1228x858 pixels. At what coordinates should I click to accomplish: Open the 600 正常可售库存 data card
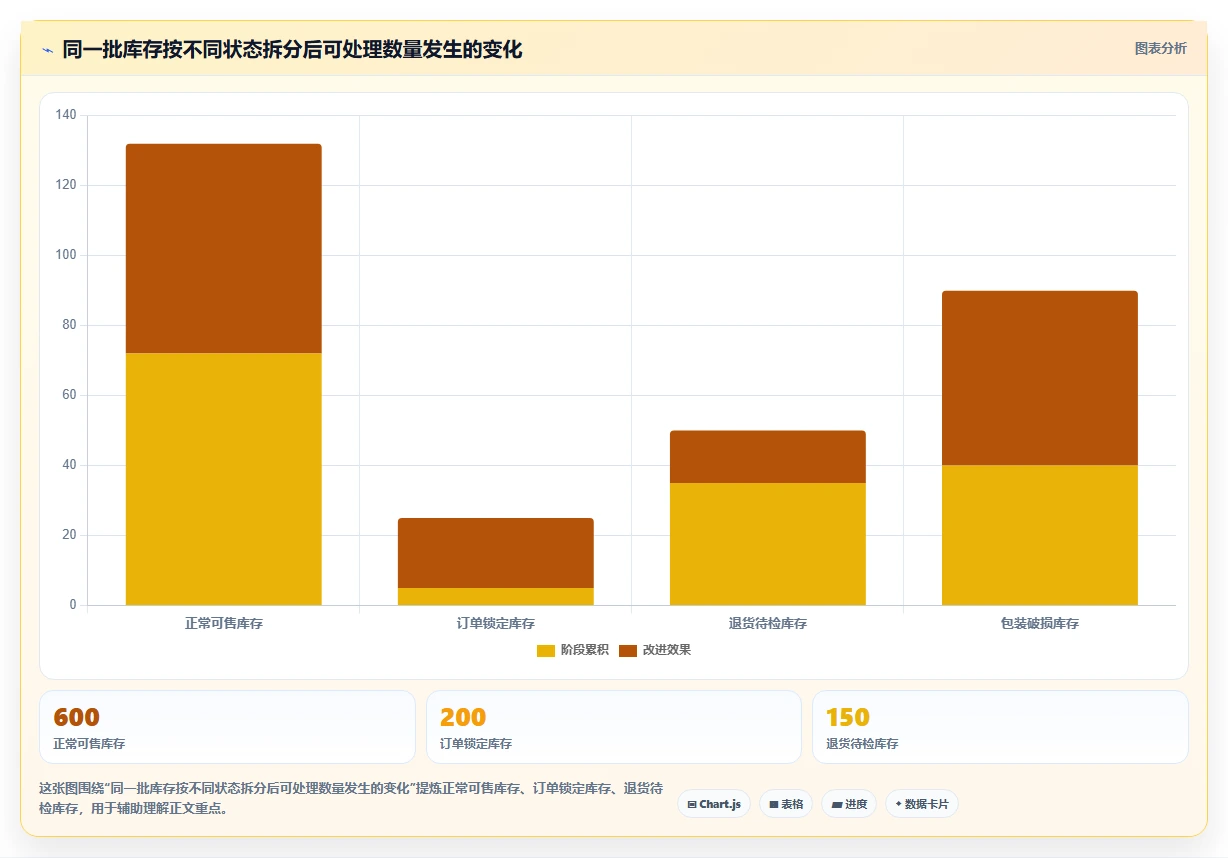pyautogui.click(x=227, y=727)
